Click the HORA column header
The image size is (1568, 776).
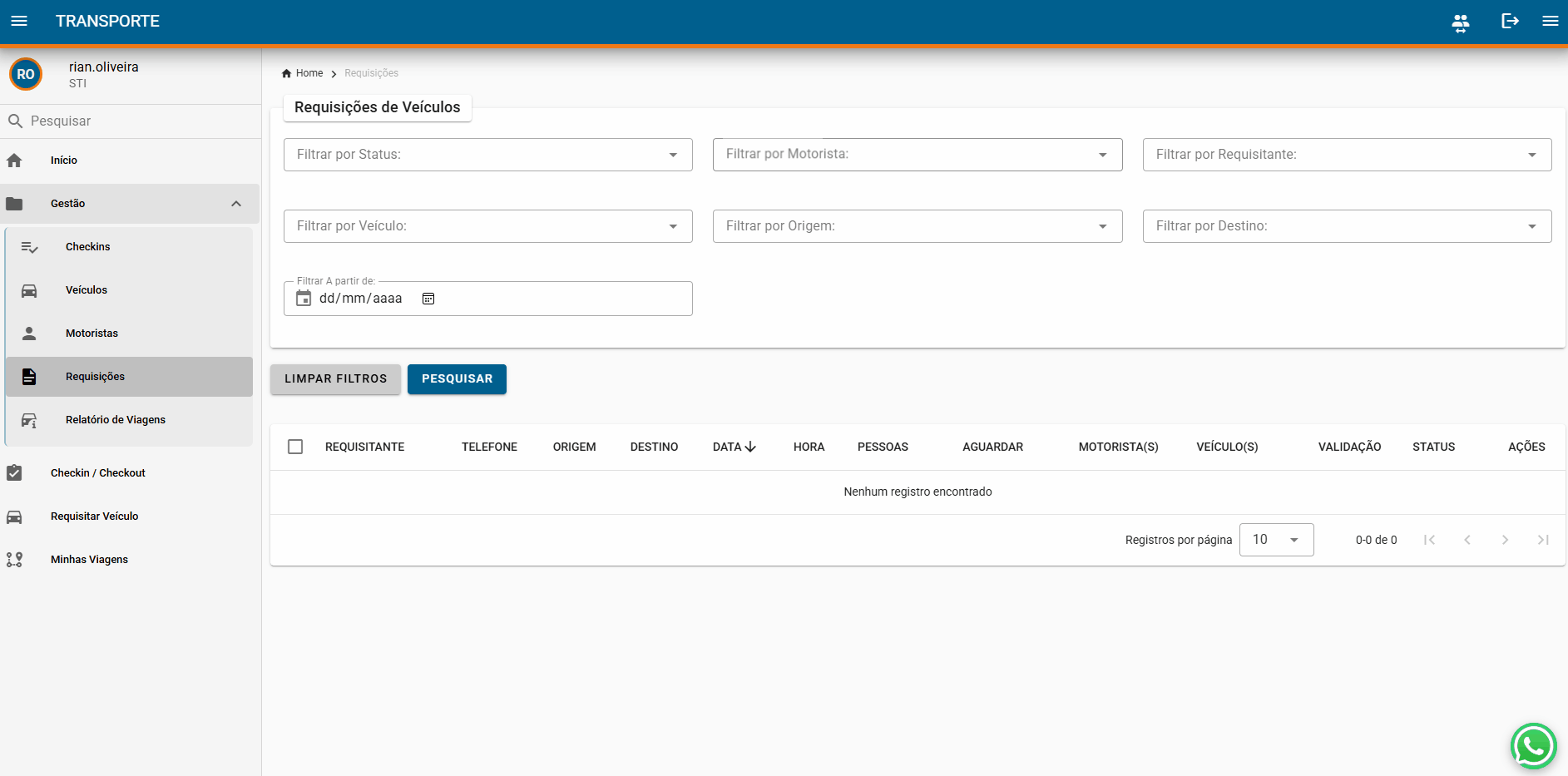tap(809, 447)
